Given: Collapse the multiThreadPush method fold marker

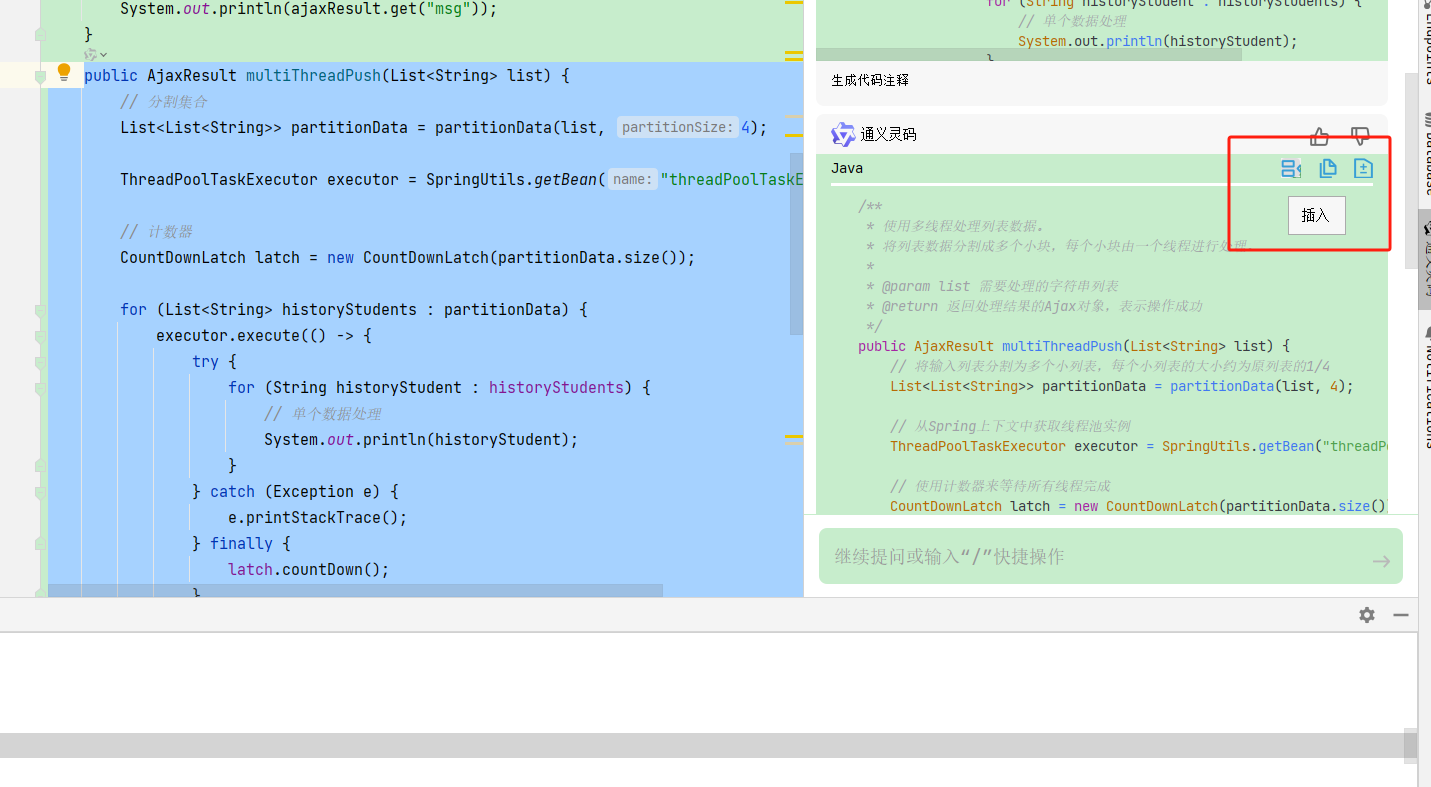Looking at the screenshot, I should [x=40, y=76].
